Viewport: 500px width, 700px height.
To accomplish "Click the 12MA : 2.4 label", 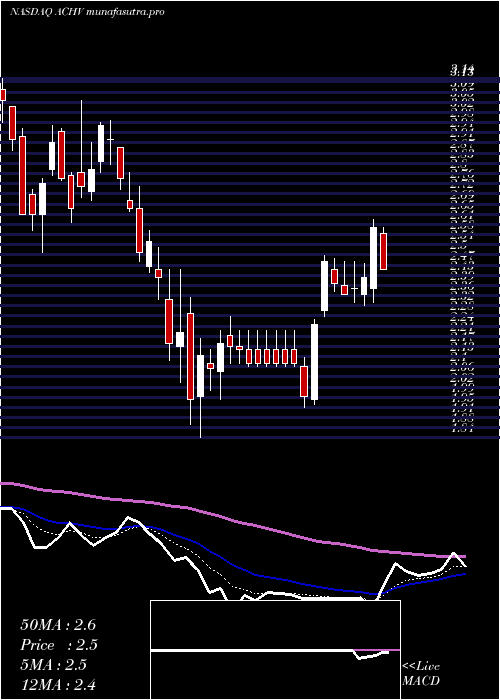I will (x=58, y=684).
